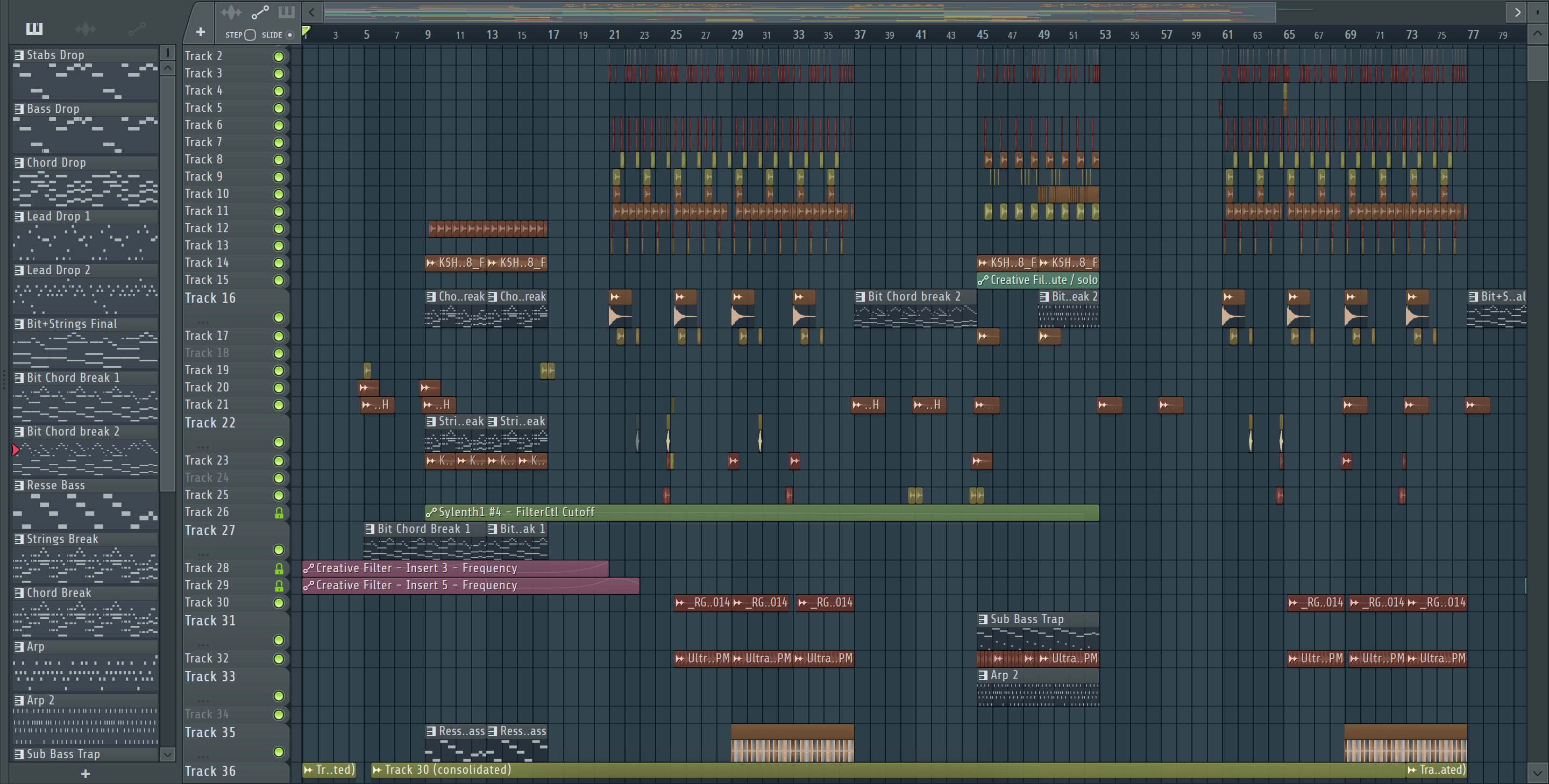
Task: Select Sub Bass Trap pattern in picker
Action: tap(85, 754)
